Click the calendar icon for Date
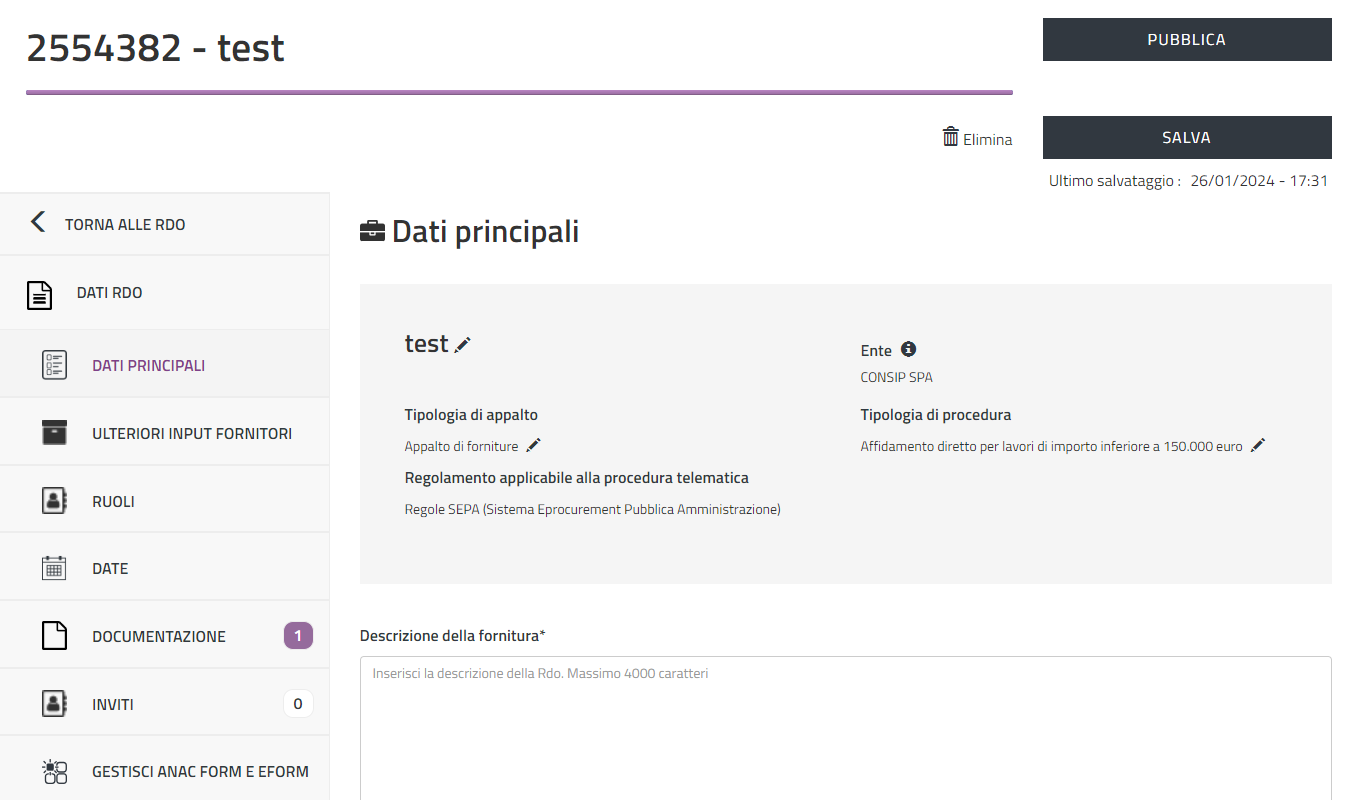Viewport: 1351px width, 800px height. tap(54, 568)
